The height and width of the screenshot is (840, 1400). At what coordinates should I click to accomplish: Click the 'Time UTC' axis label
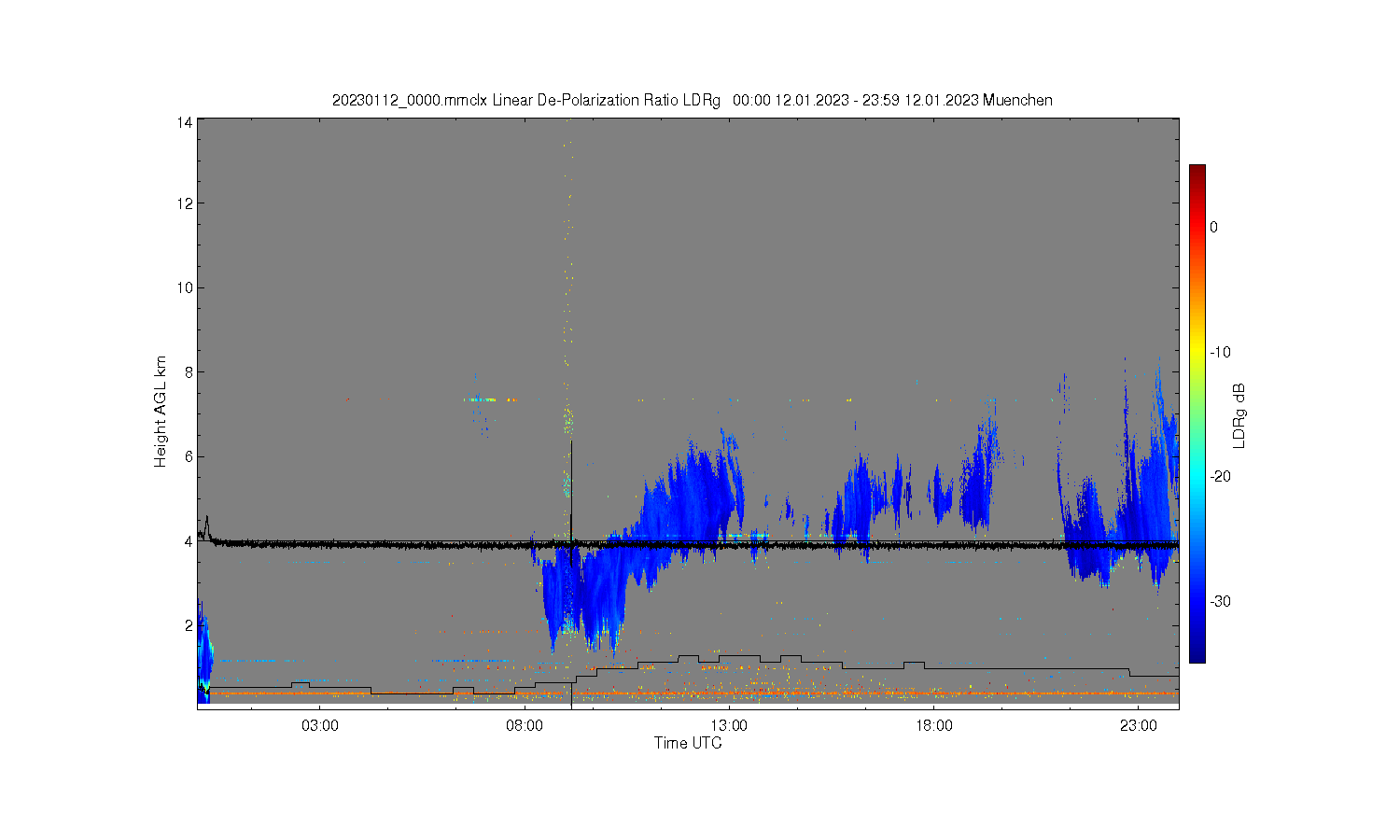pos(688,743)
